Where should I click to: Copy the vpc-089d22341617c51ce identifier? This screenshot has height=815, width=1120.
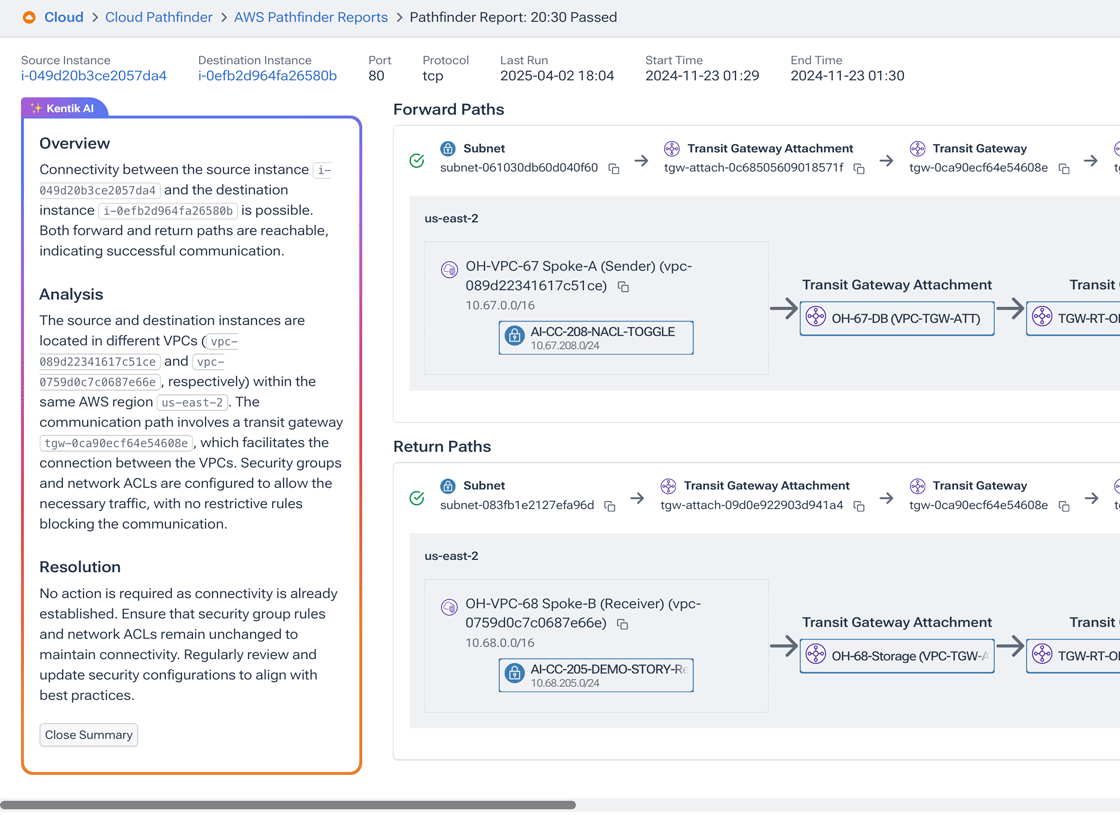pos(623,287)
